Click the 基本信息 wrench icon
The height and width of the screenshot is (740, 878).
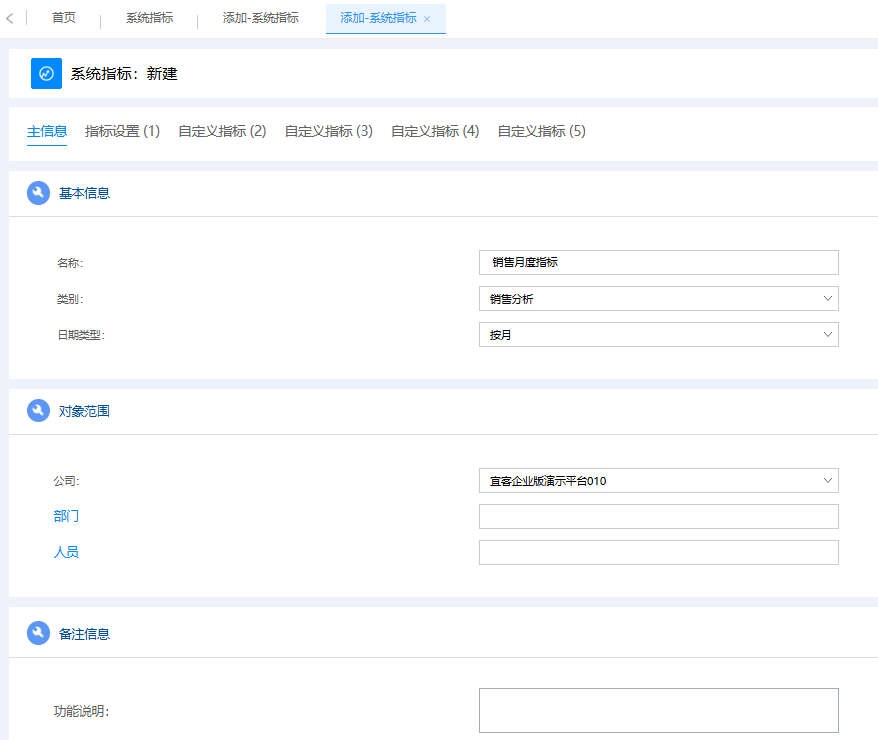(39, 193)
